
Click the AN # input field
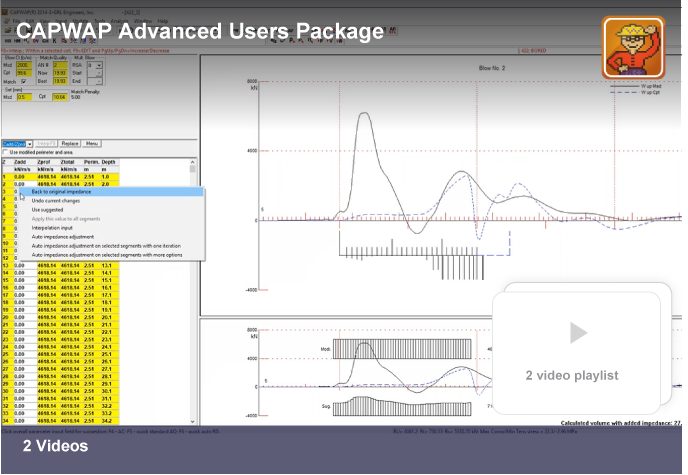click(x=60, y=65)
